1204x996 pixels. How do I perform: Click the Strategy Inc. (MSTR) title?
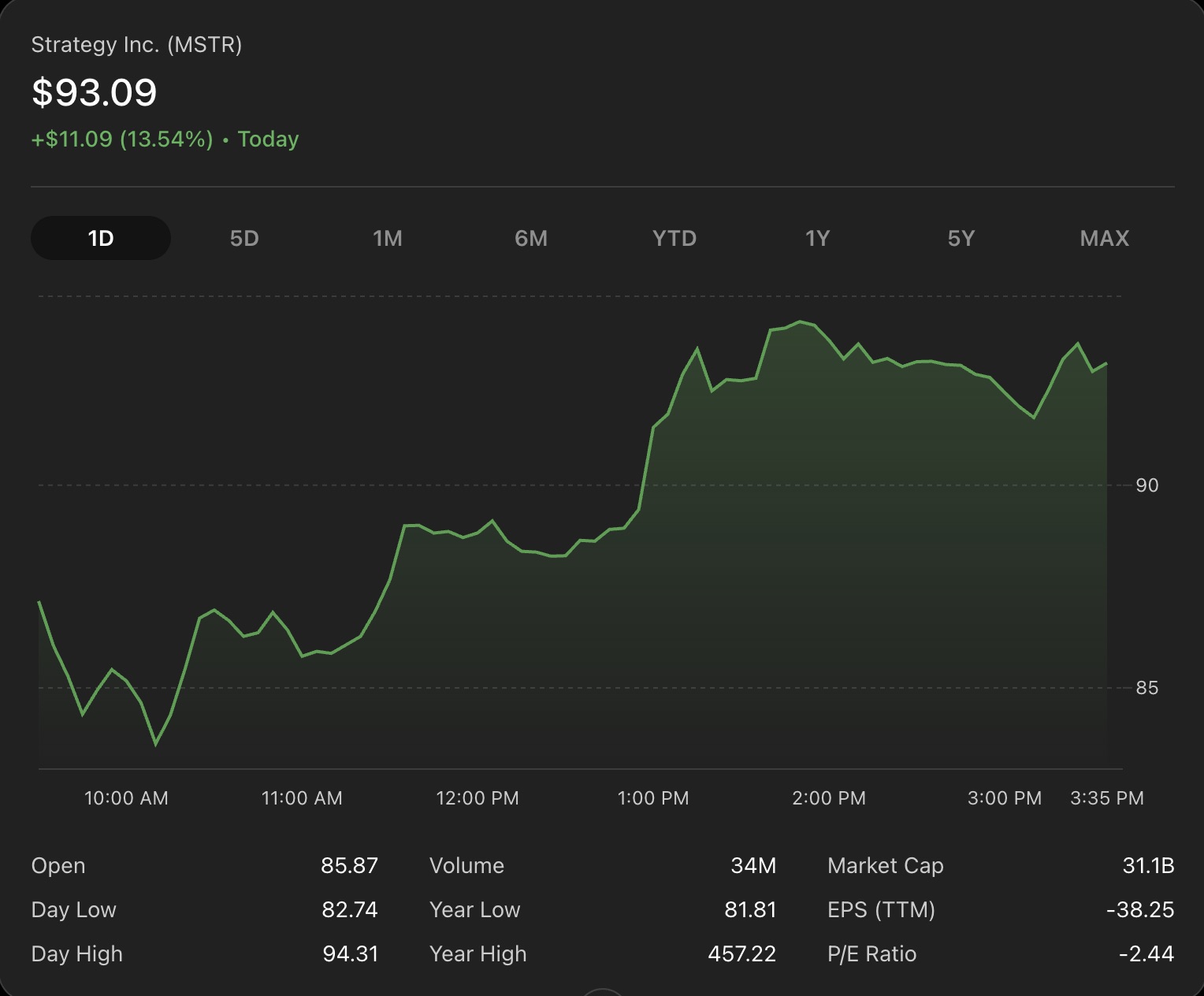(136, 45)
